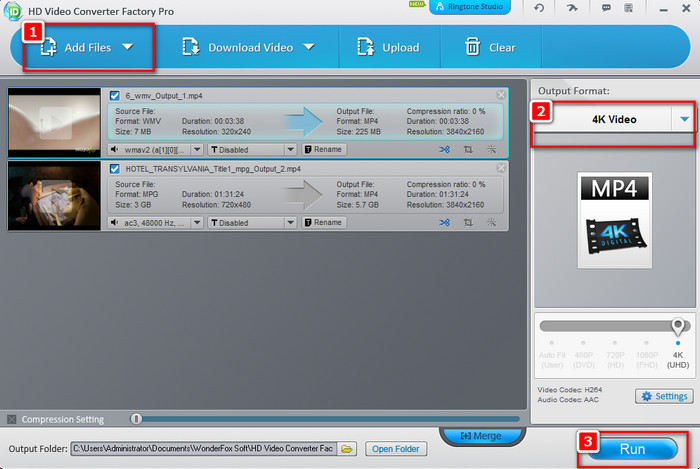The width and height of the screenshot is (700, 469).
Task: Play the 6_wmv video thumbnail
Action: 54,122
